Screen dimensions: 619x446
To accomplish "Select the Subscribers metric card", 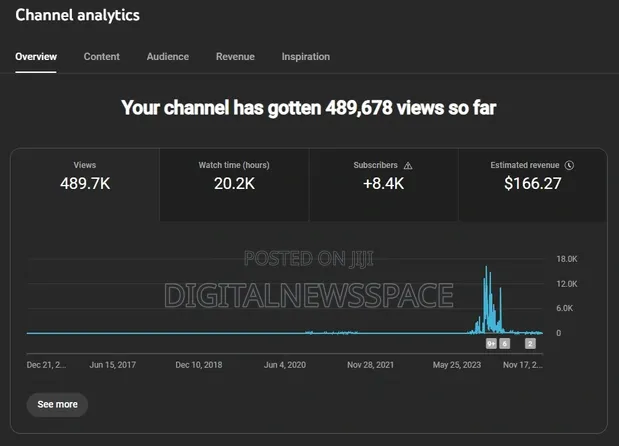I will pos(383,185).
